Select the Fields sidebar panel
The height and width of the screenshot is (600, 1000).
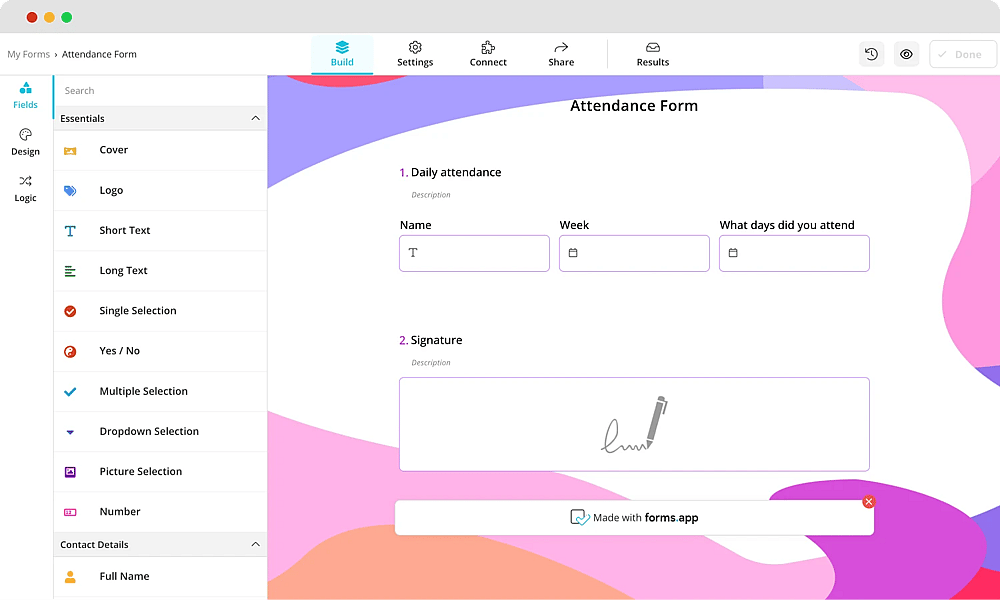26,96
